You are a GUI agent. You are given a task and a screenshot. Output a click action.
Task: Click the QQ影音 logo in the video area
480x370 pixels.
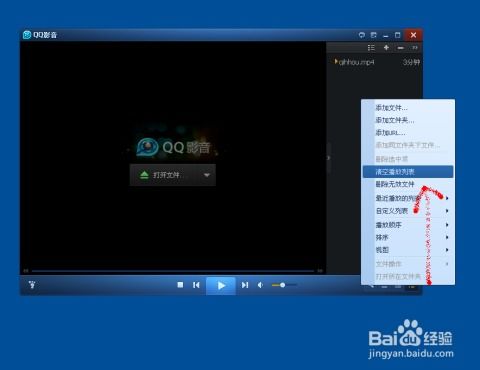[x=173, y=147]
